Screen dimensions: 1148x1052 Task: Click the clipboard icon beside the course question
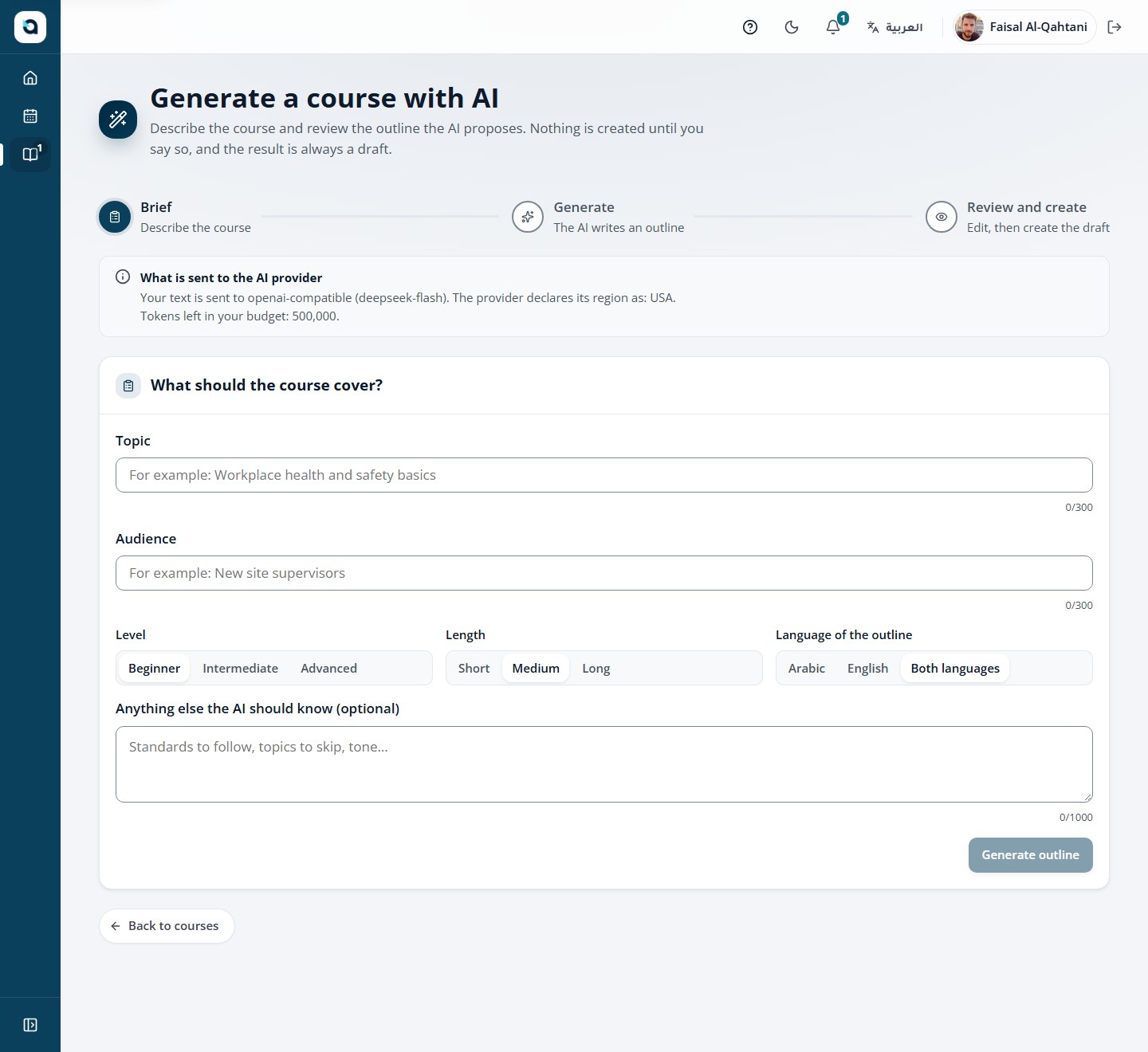point(128,386)
